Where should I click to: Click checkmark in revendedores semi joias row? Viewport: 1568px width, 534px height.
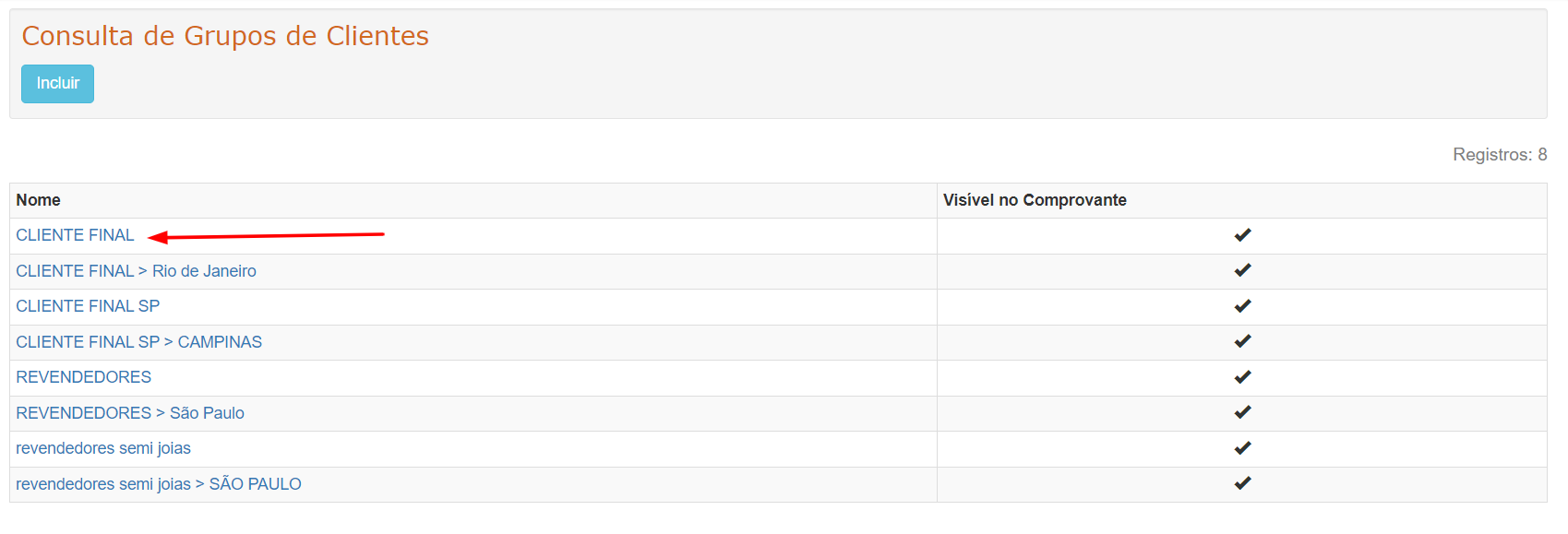pyautogui.click(x=1242, y=448)
